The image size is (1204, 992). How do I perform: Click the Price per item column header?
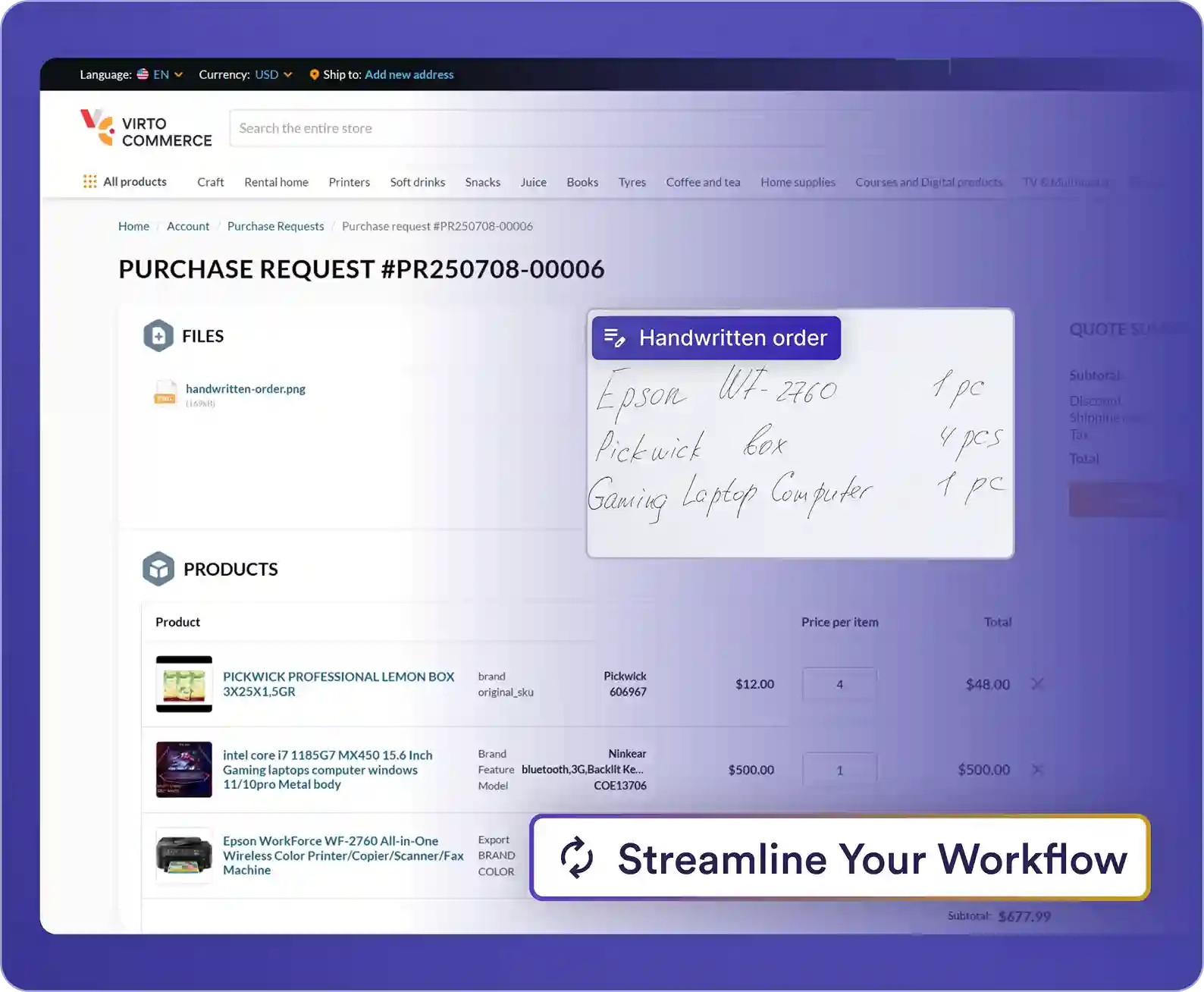(840, 622)
